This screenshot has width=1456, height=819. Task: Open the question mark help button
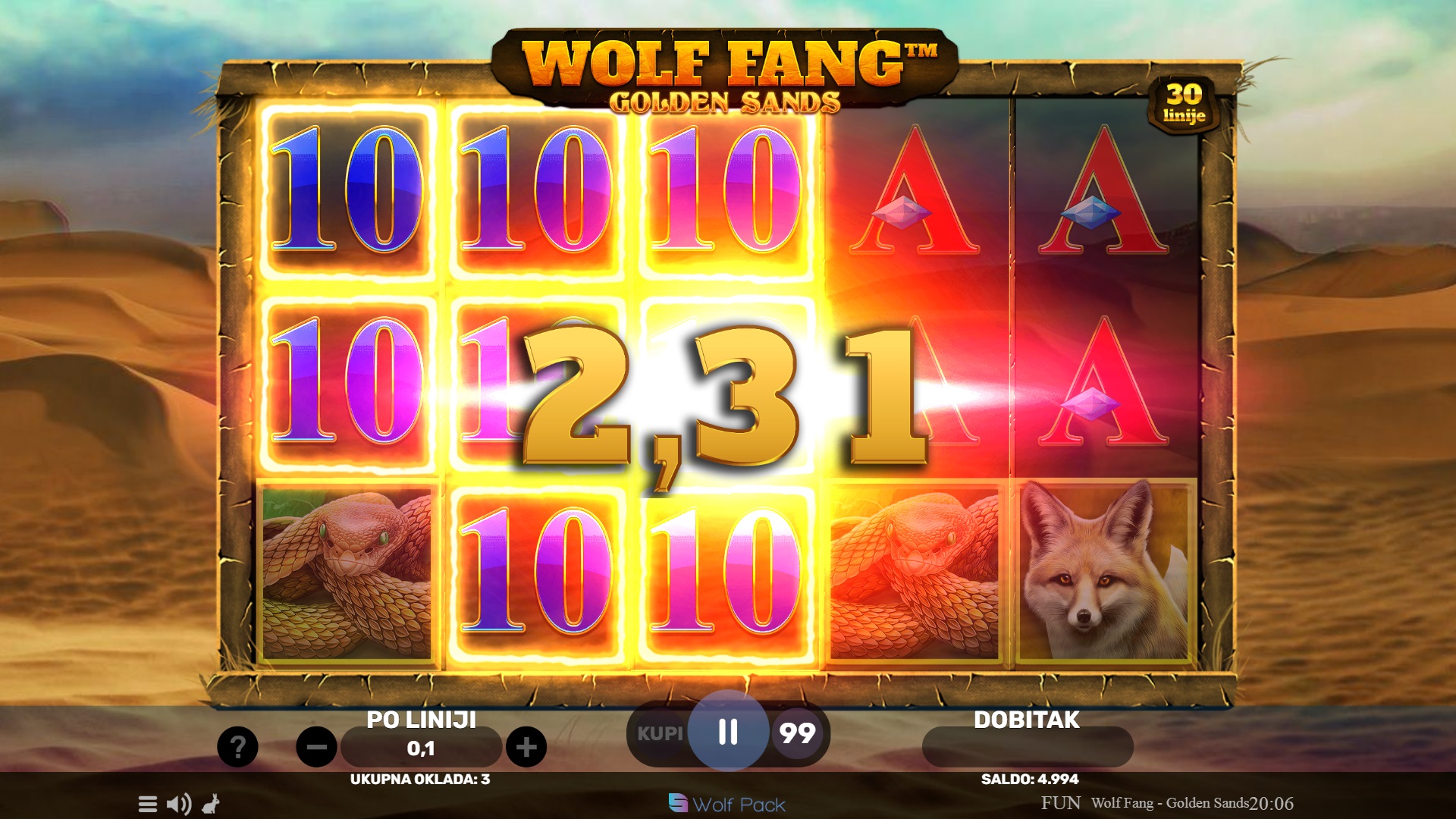tap(237, 747)
